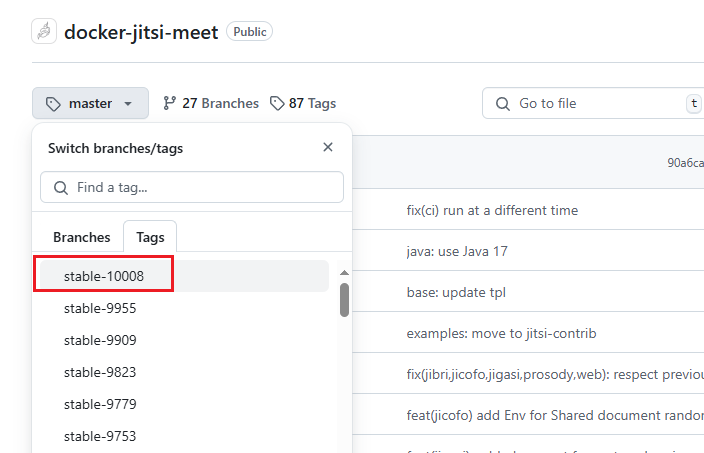Open the 87 Tags link
The image size is (704, 453).
pyautogui.click(x=303, y=103)
